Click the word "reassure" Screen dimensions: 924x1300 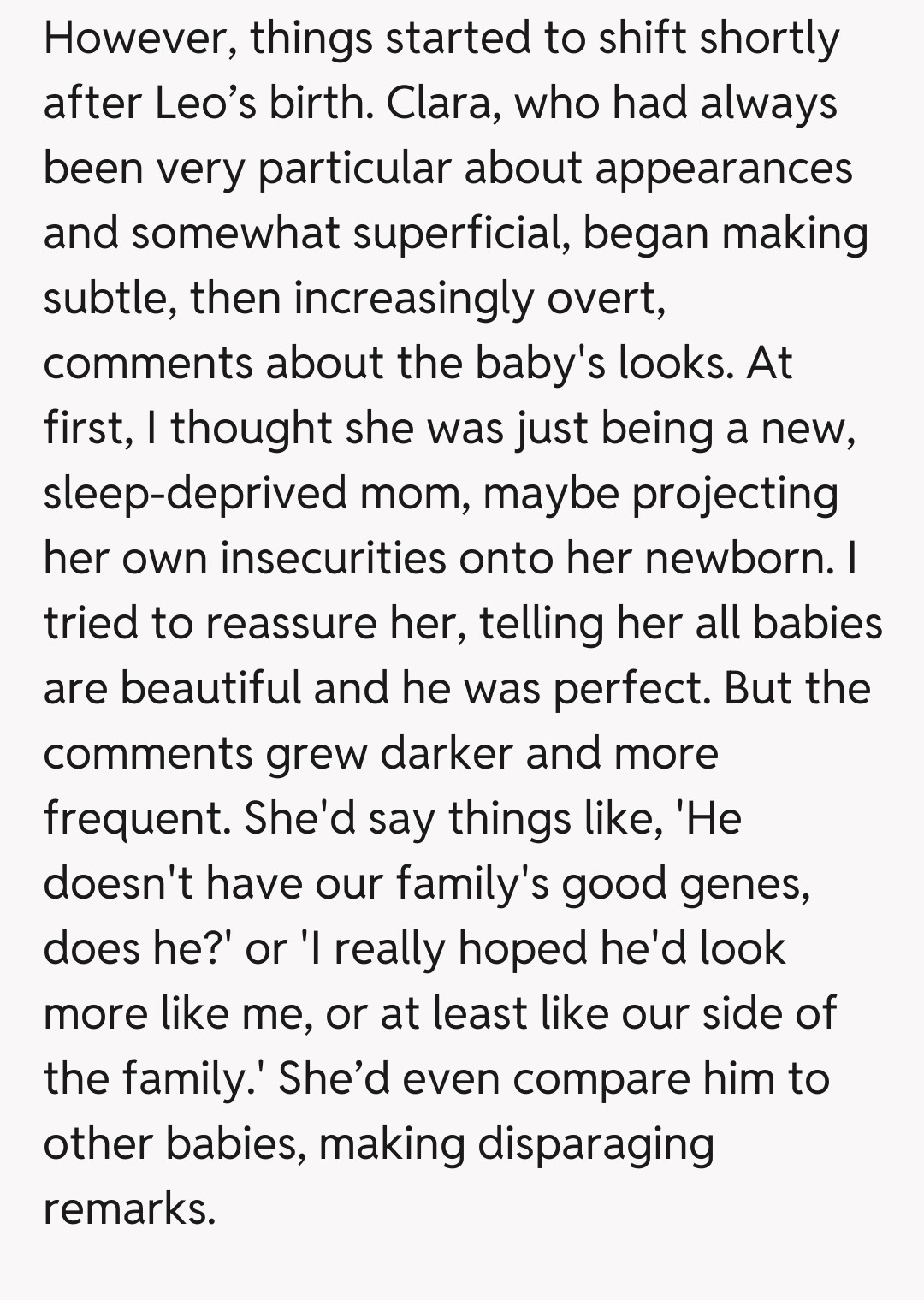(x=292, y=624)
